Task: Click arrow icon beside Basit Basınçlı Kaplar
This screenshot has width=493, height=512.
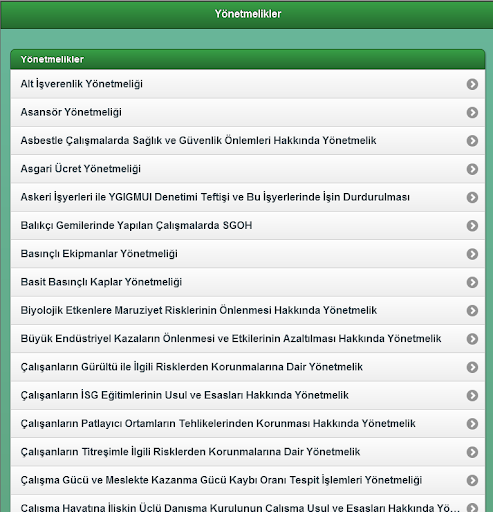Action: (x=472, y=282)
